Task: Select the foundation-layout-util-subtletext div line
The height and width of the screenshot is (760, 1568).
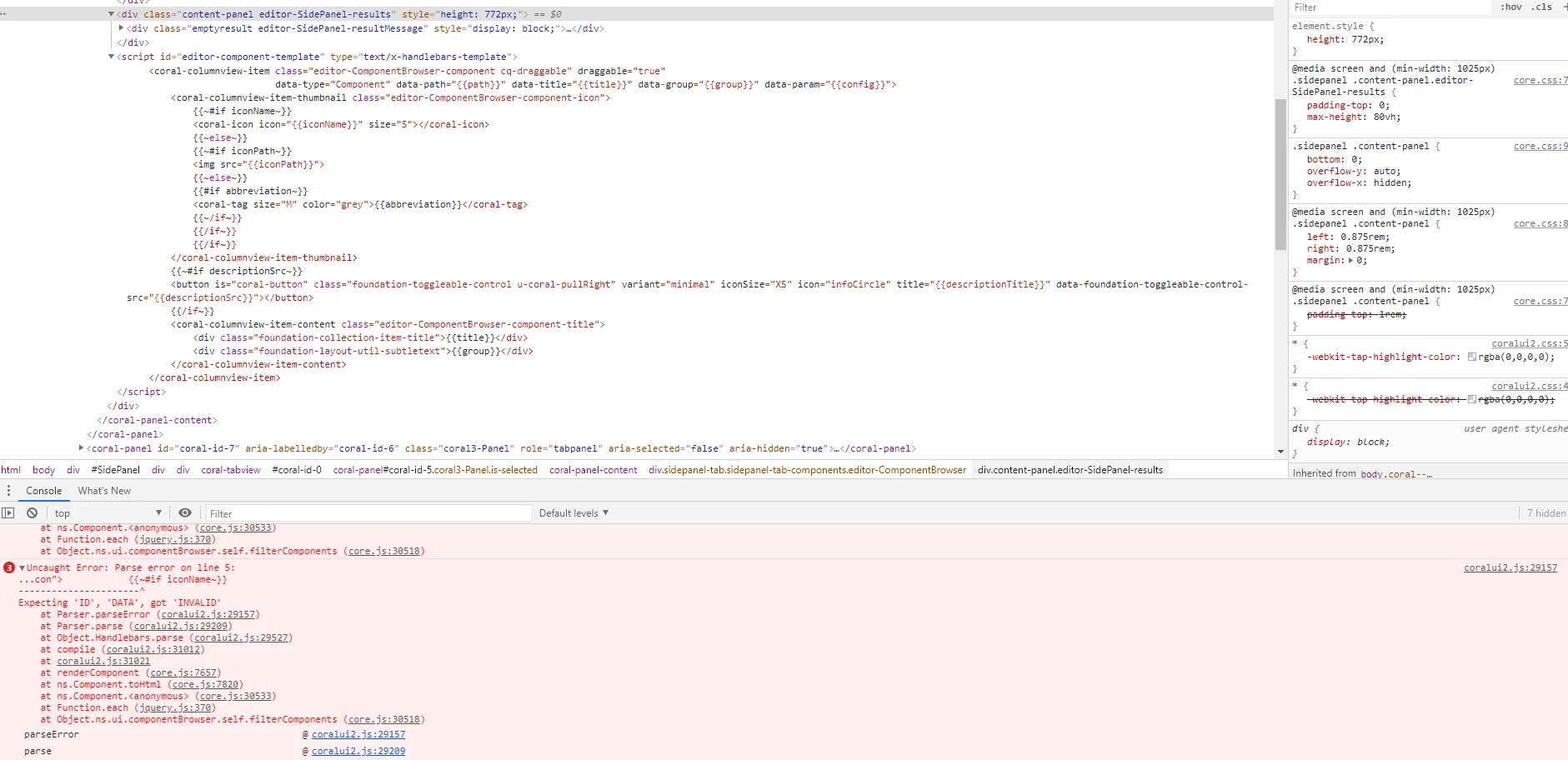Action: click(363, 351)
